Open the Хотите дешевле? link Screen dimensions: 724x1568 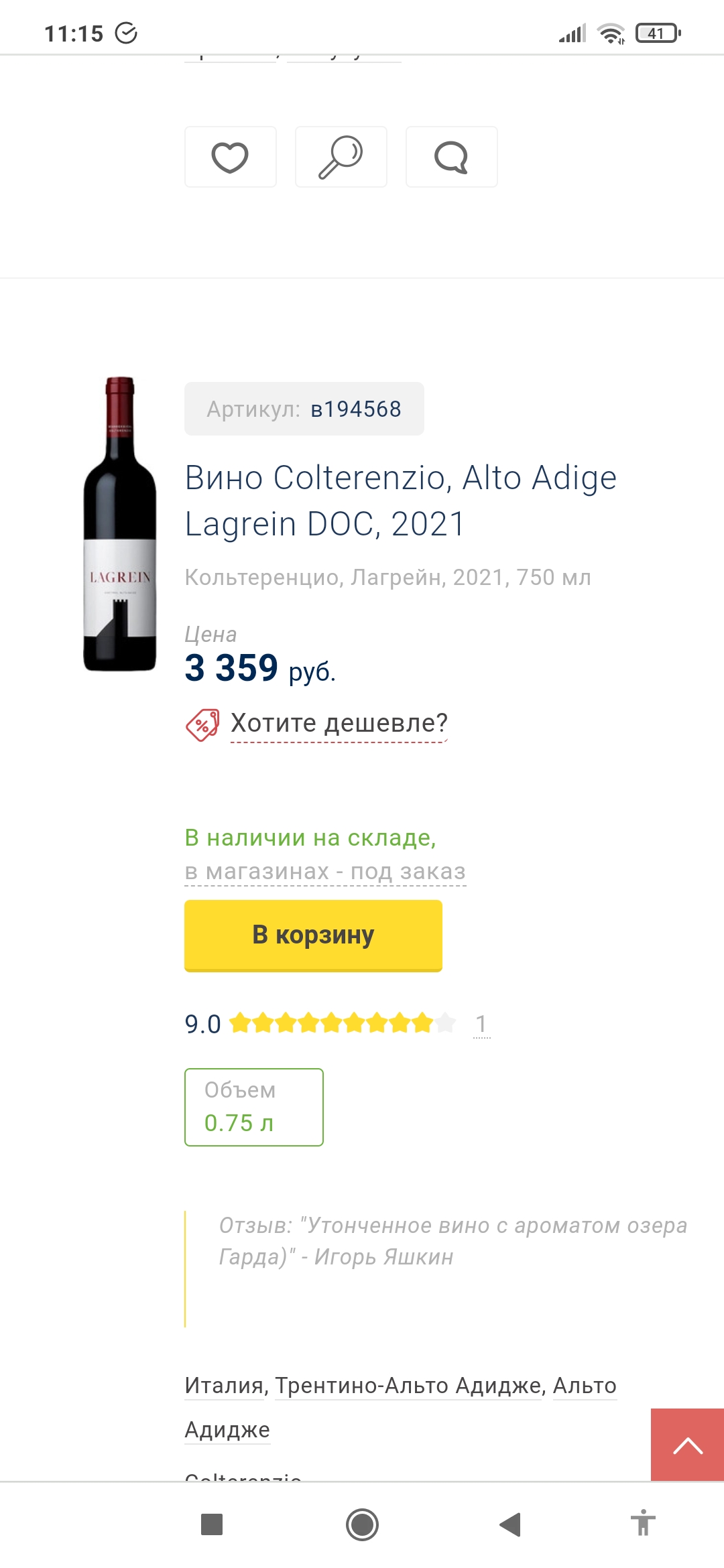[x=339, y=724]
